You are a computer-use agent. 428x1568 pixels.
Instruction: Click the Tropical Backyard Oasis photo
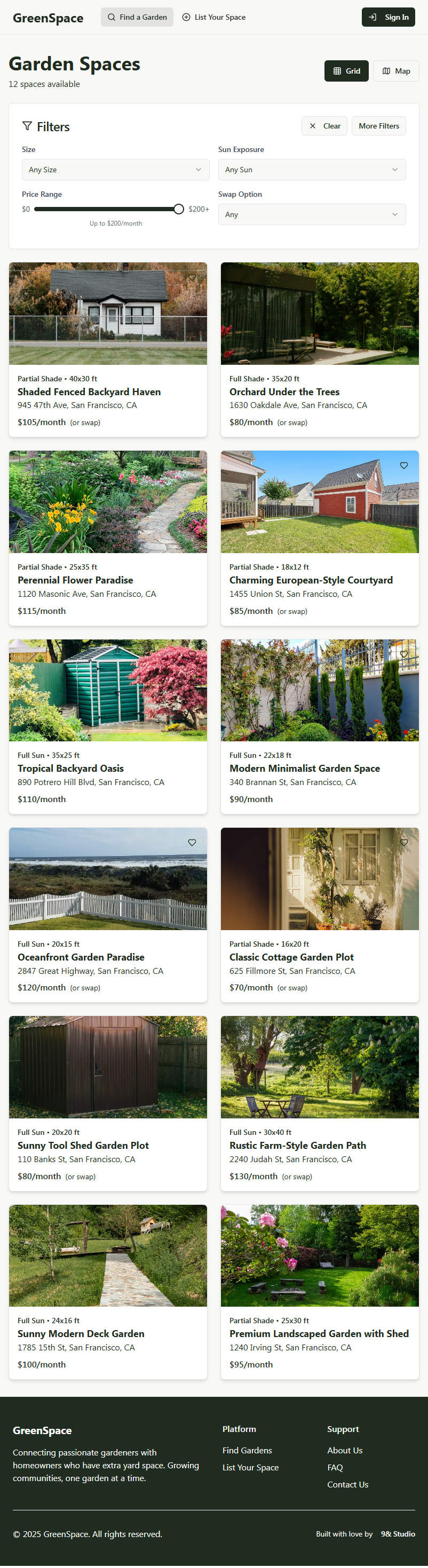[x=108, y=690]
